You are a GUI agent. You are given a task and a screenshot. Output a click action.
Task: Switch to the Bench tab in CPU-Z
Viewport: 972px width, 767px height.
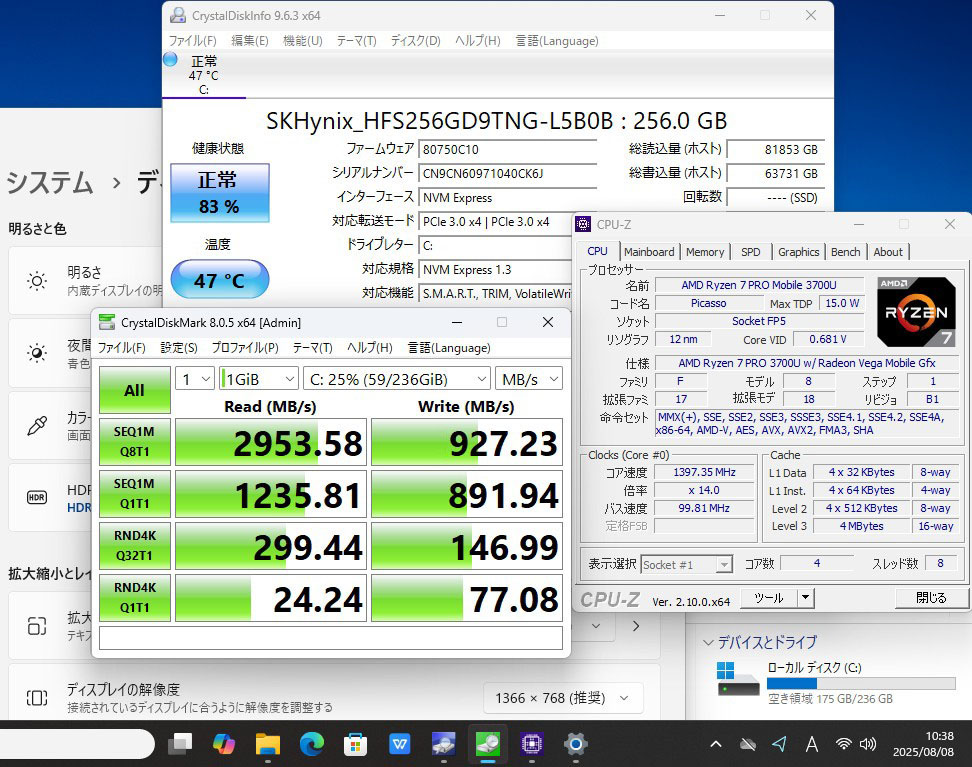[846, 252]
